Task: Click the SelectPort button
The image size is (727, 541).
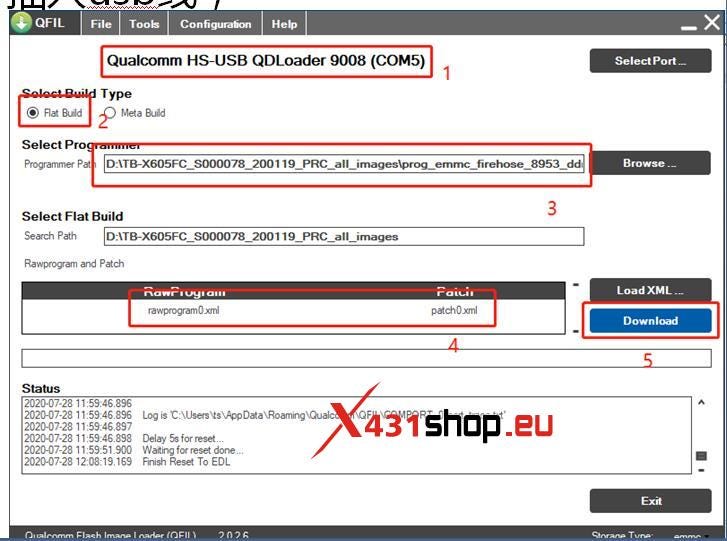Action: (650, 61)
